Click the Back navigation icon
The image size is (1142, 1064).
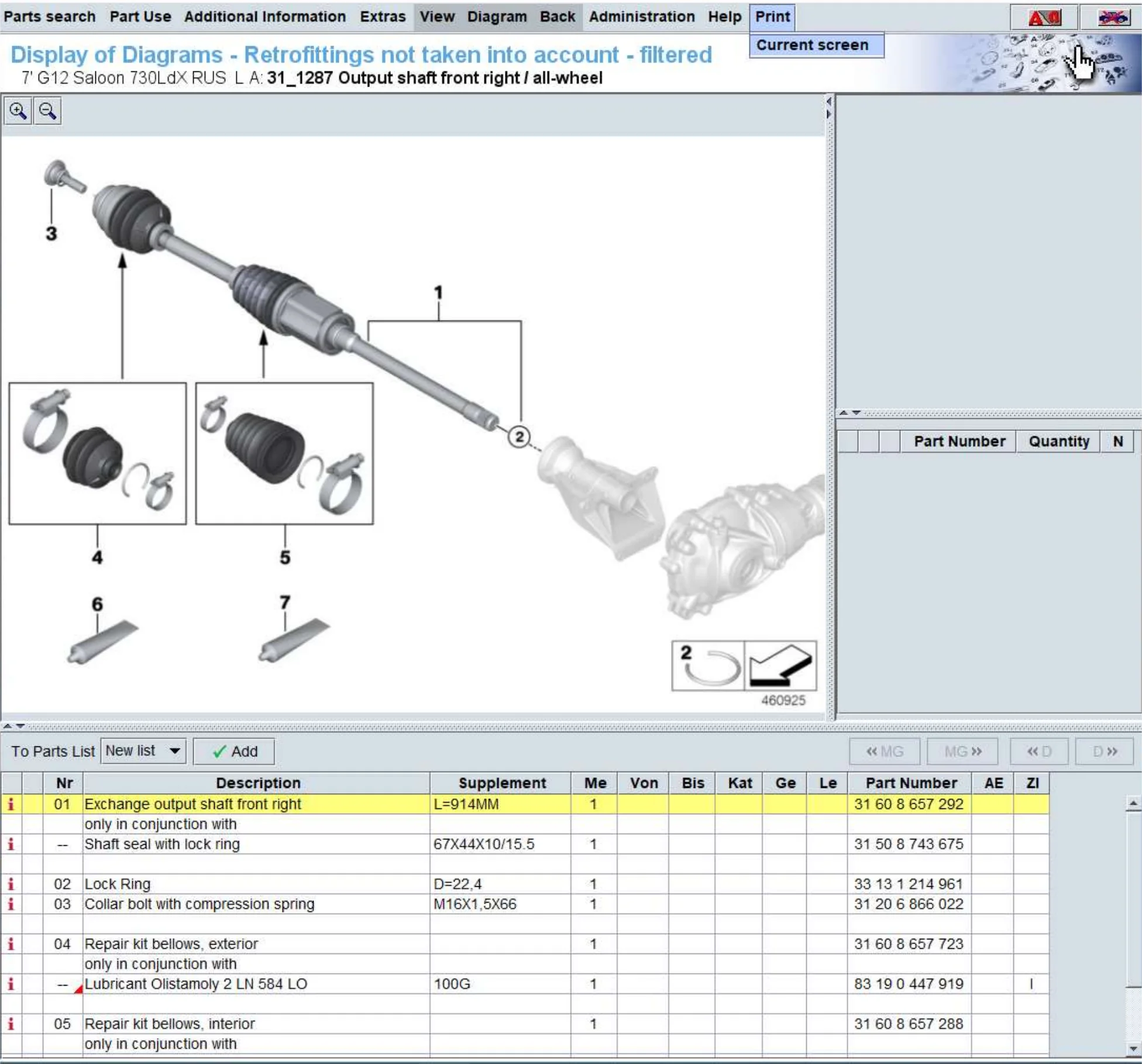tap(557, 16)
